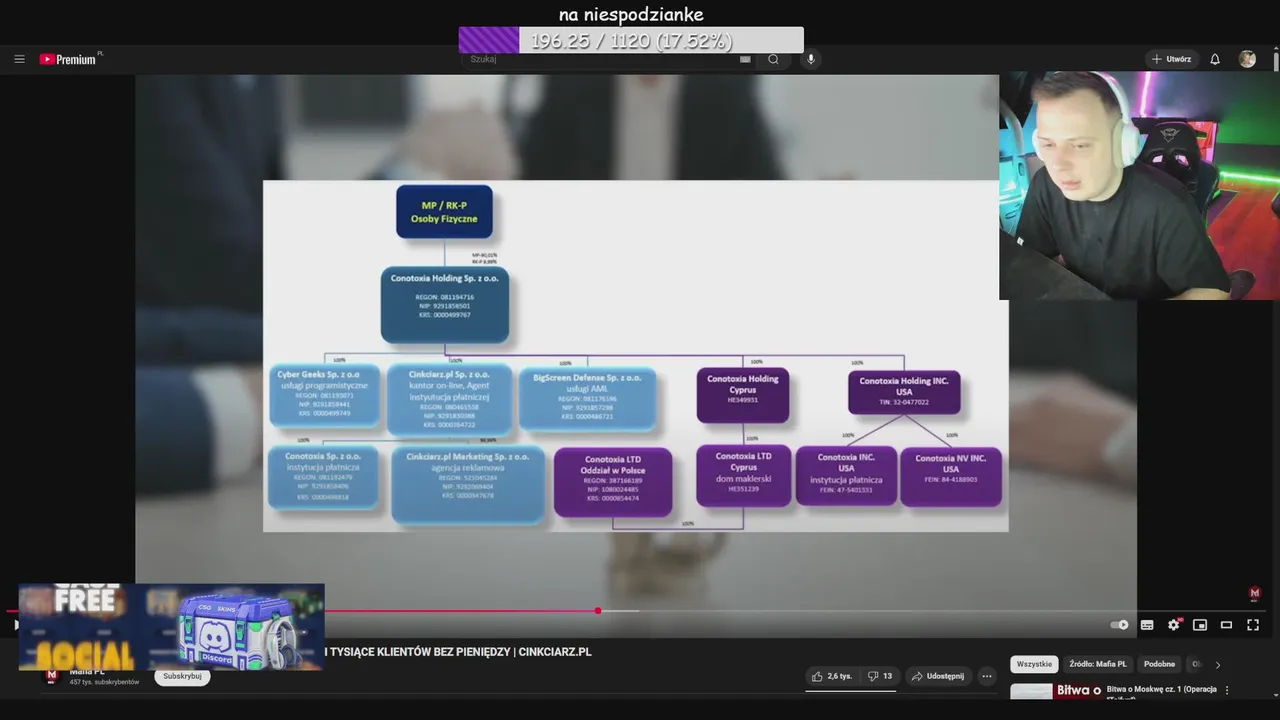
Task: Click the Conotoxia LTD Cyprus box
Action: [x=743, y=475]
